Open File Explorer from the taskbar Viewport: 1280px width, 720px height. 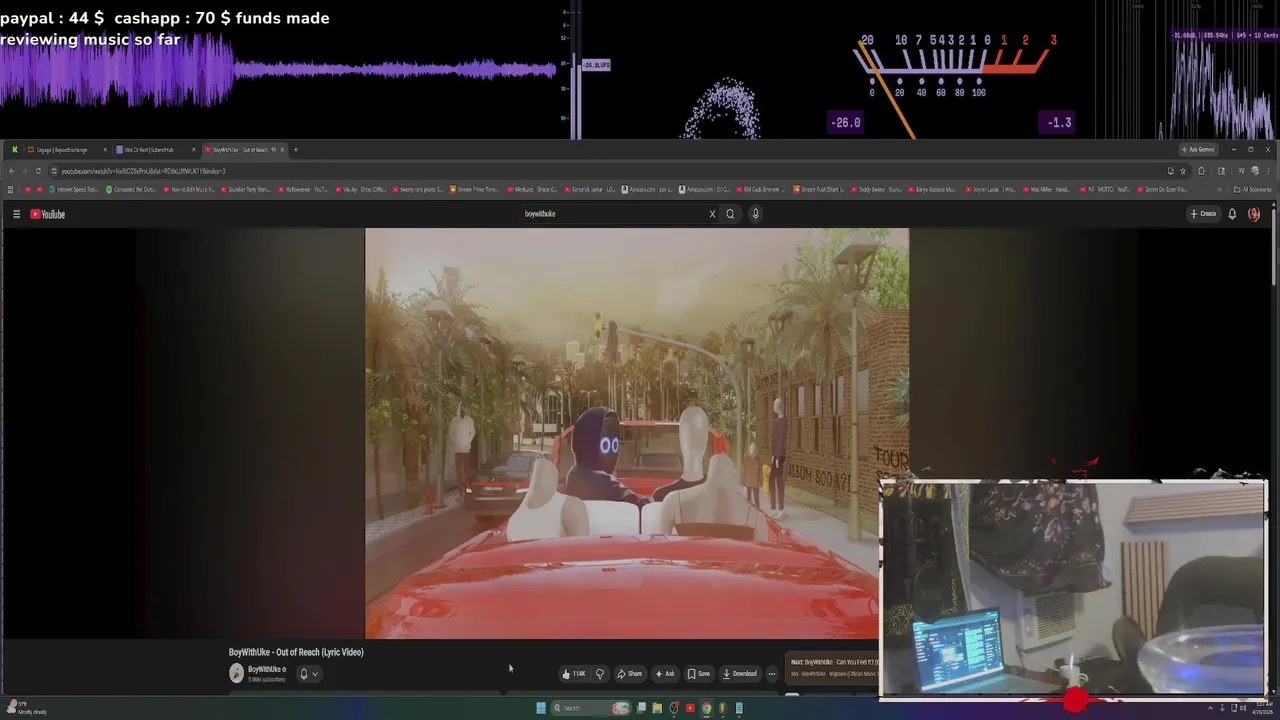657,708
